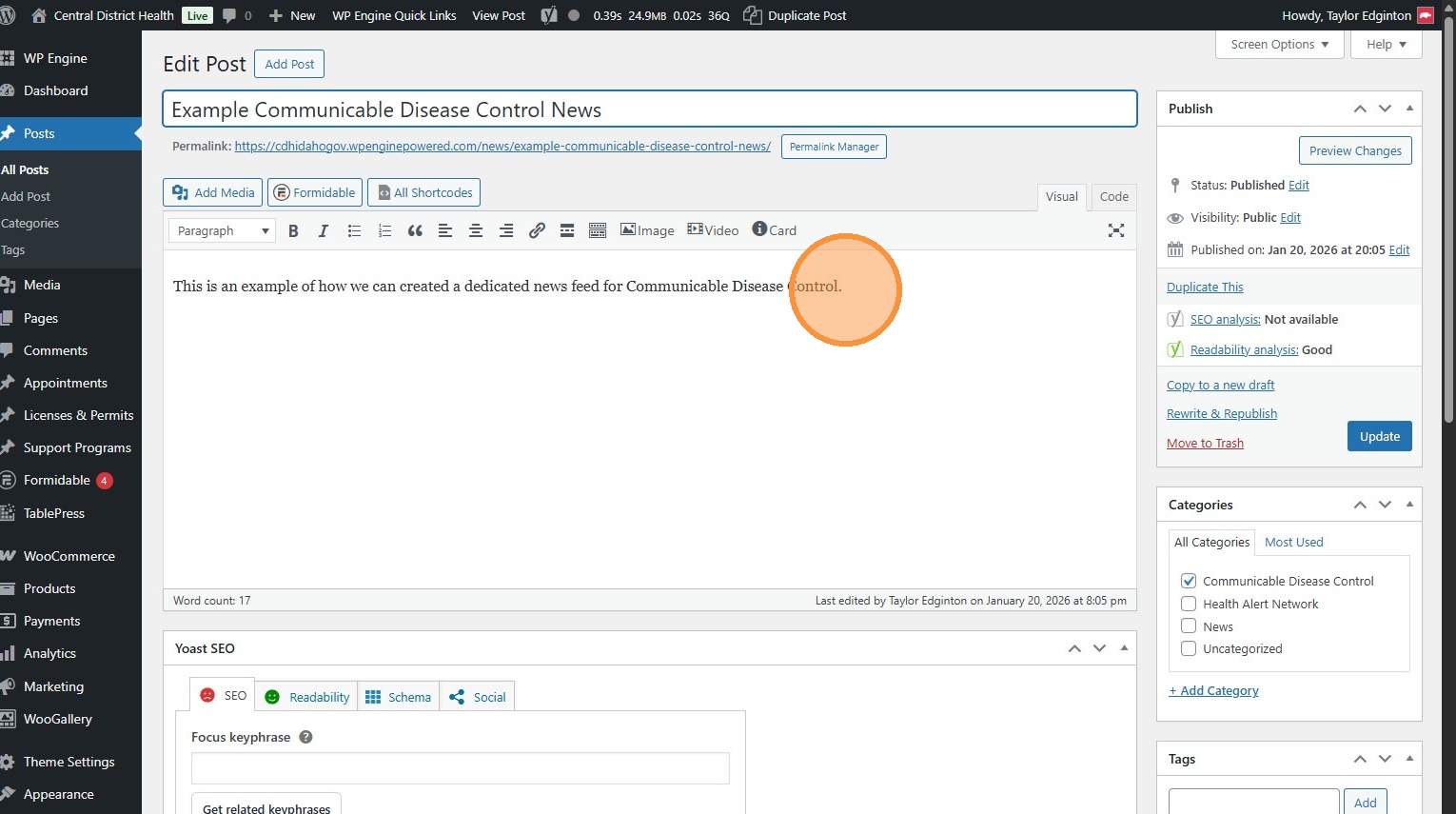
Task: Click Preview Changes button
Action: [1355, 150]
